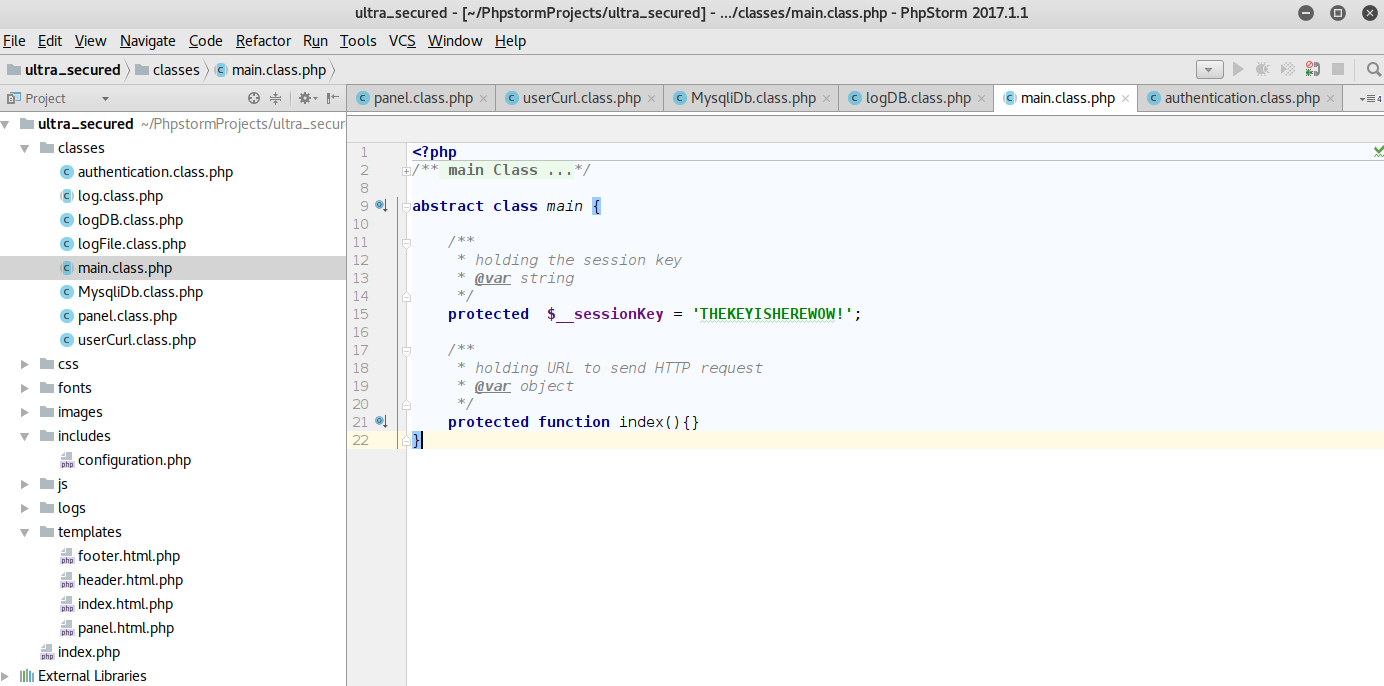Image resolution: width=1384 pixels, height=686 pixels.
Task: Expand the css folder
Action: [x=25, y=364]
